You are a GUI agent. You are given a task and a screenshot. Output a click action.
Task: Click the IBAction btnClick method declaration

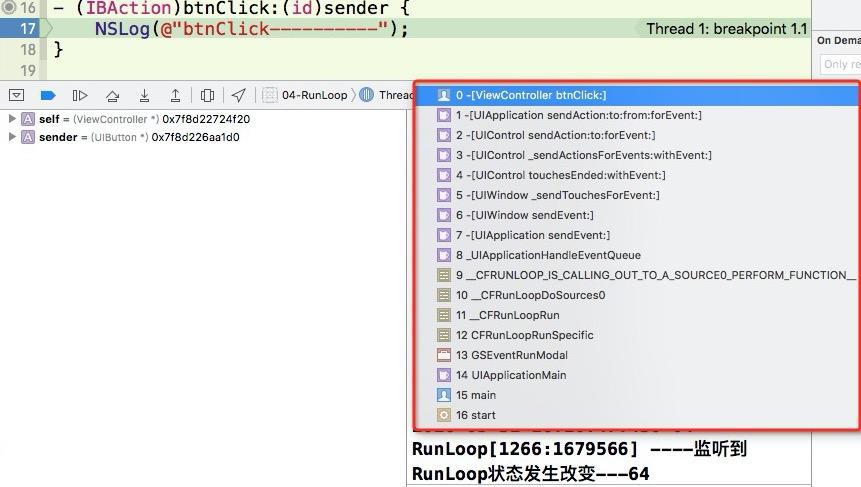(232, 8)
